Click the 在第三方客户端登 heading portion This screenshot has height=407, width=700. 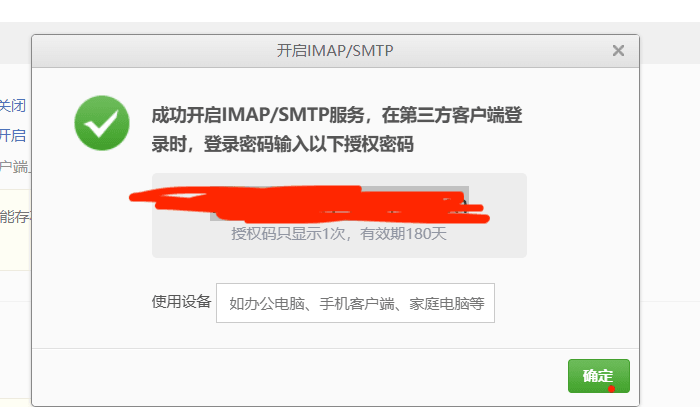[452, 115]
